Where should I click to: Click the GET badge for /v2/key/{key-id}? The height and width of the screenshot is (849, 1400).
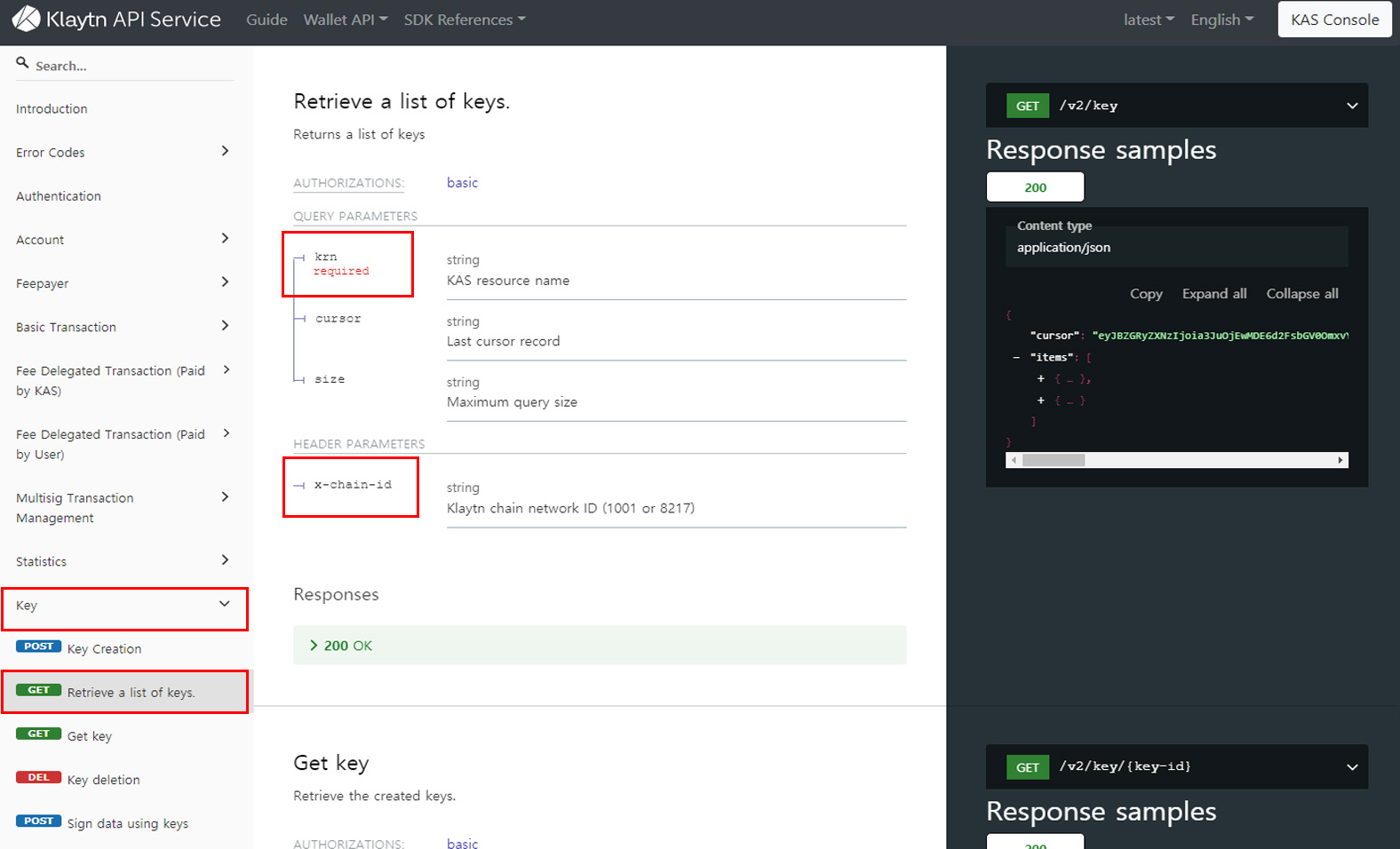1027,767
